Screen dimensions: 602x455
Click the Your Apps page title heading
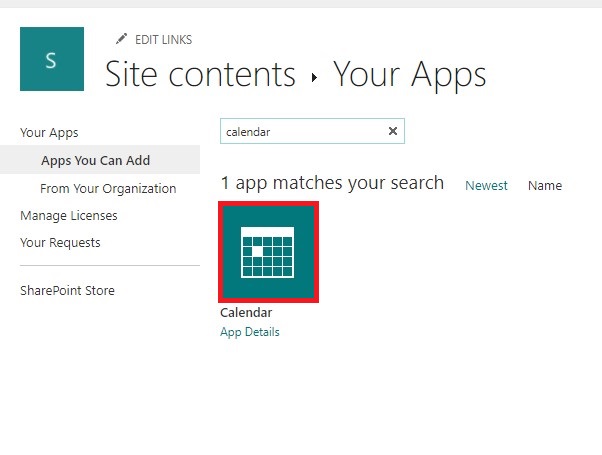point(410,75)
